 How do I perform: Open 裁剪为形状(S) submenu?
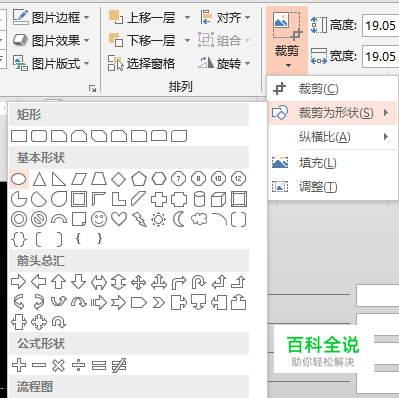(333, 113)
